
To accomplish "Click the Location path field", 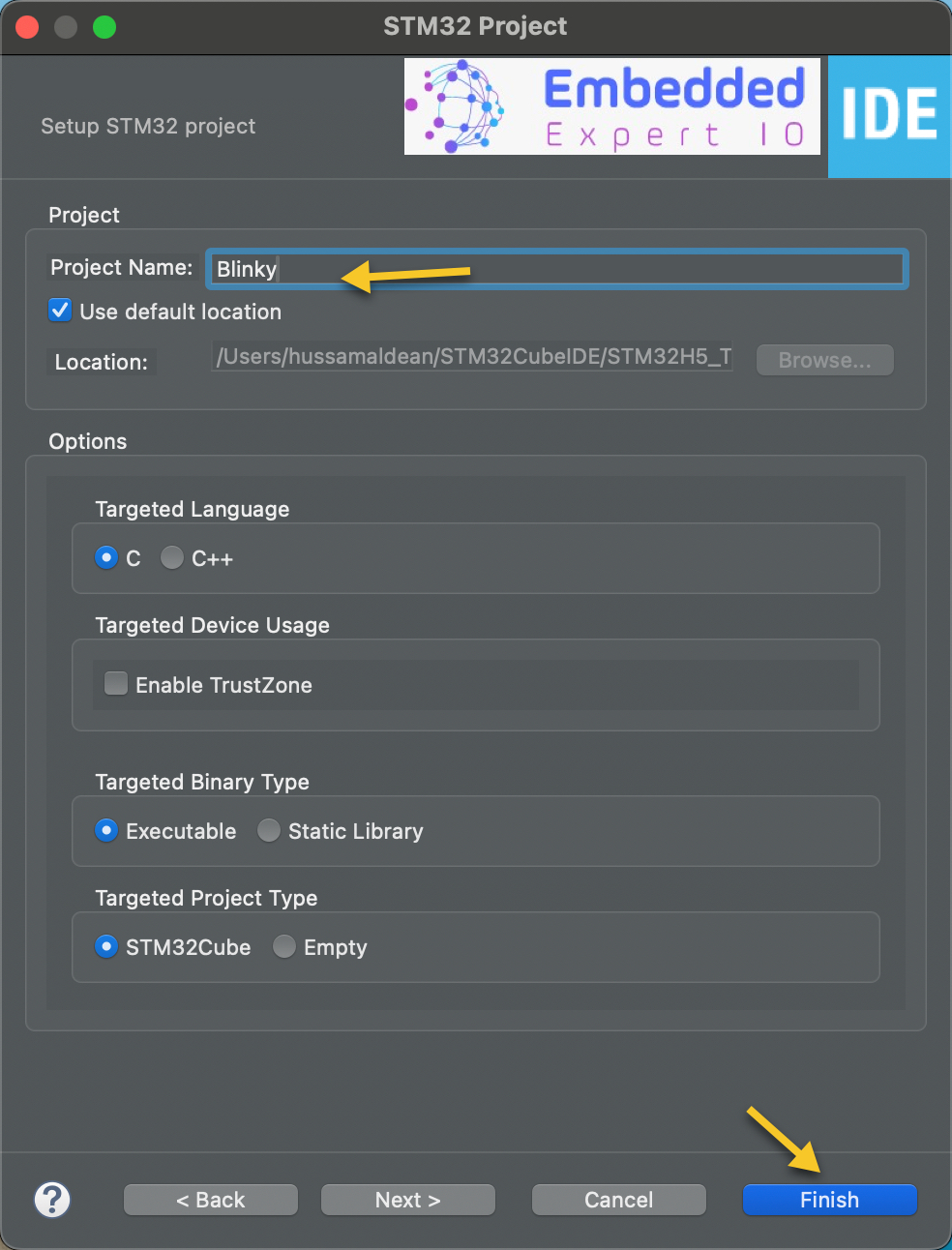I will (x=472, y=357).
